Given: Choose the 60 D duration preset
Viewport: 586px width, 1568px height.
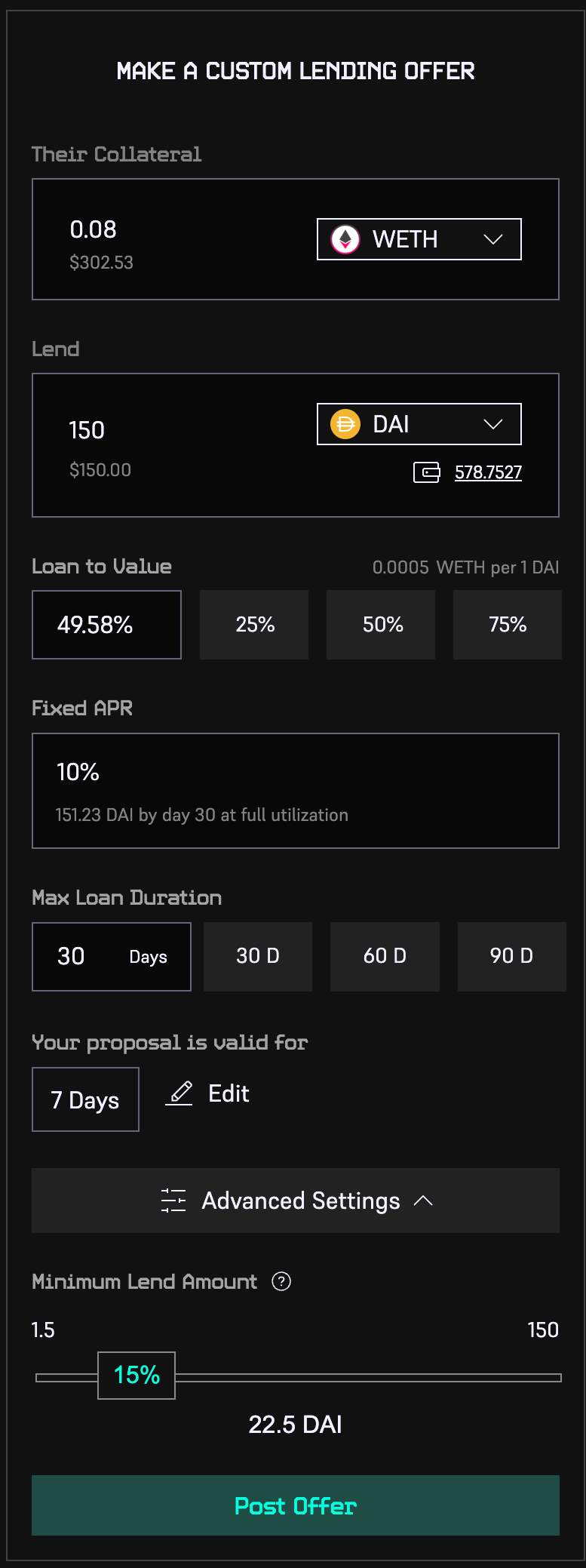Looking at the screenshot, I should click(x=385, y=956).
